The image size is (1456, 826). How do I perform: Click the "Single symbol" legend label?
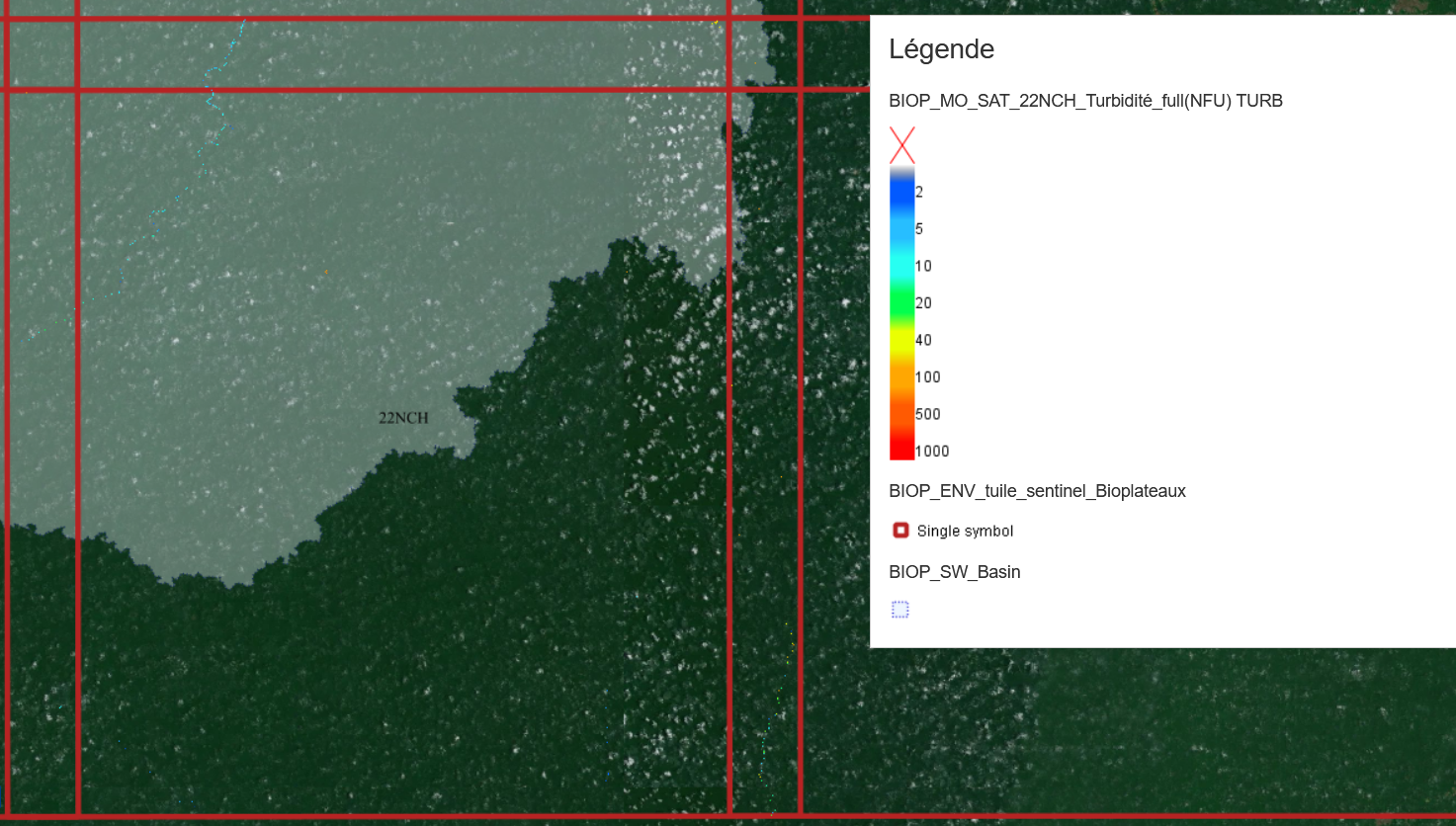[x=965, y=532]
